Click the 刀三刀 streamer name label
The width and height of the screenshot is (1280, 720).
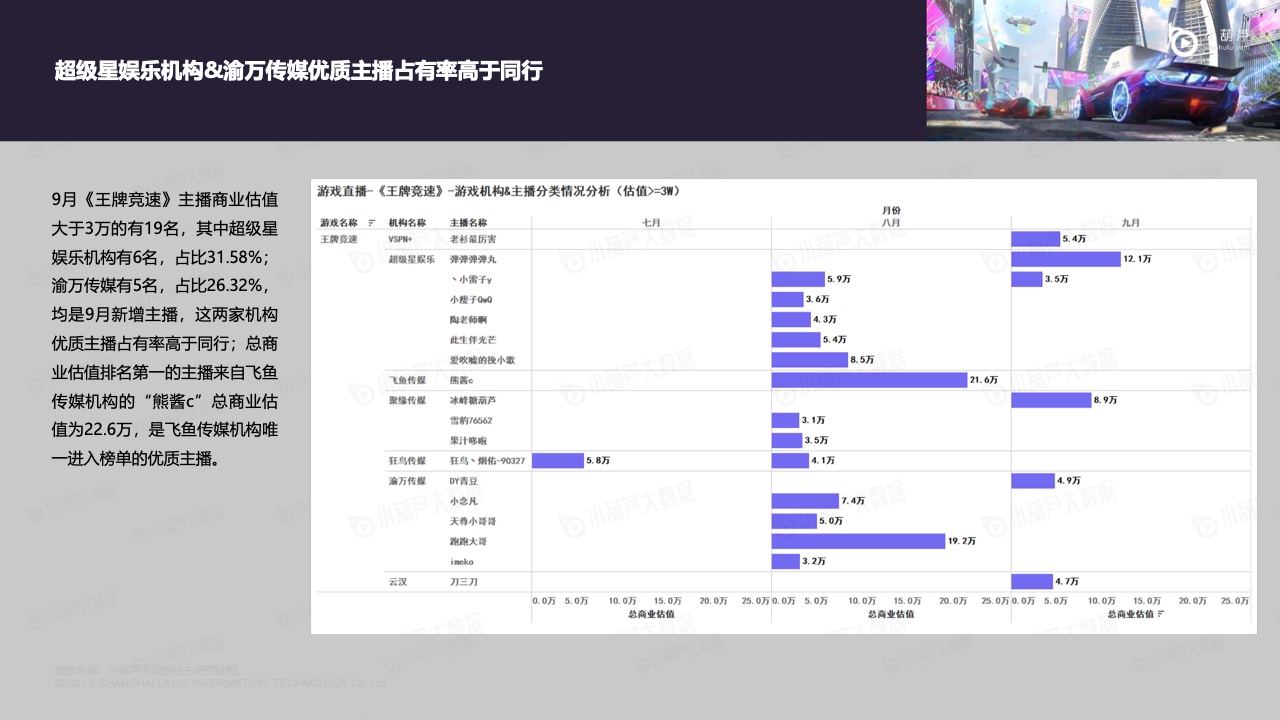pos(464,581)
